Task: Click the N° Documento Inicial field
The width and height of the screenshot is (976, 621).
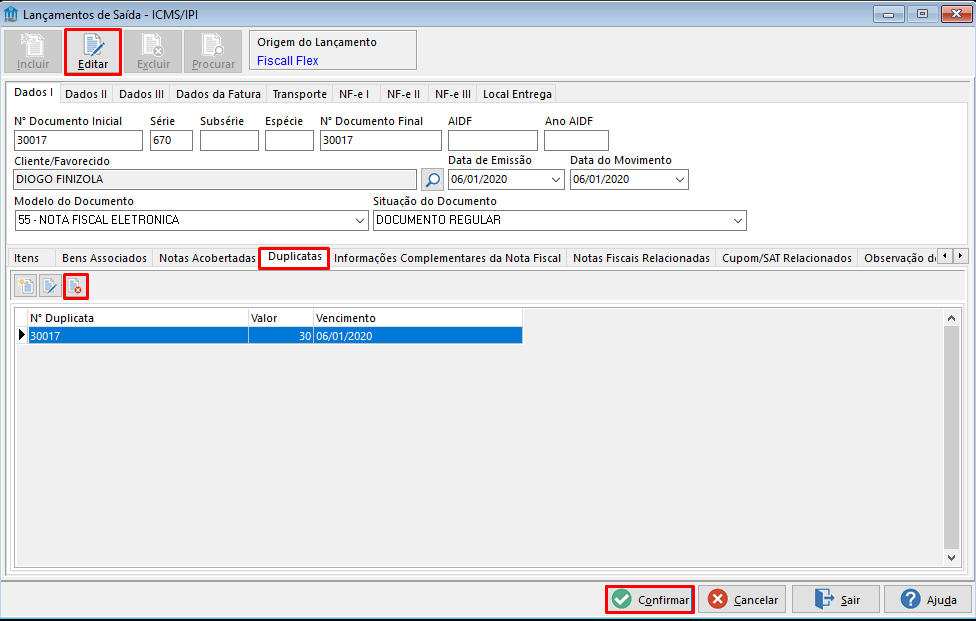Action: click(x=78, y=141)
